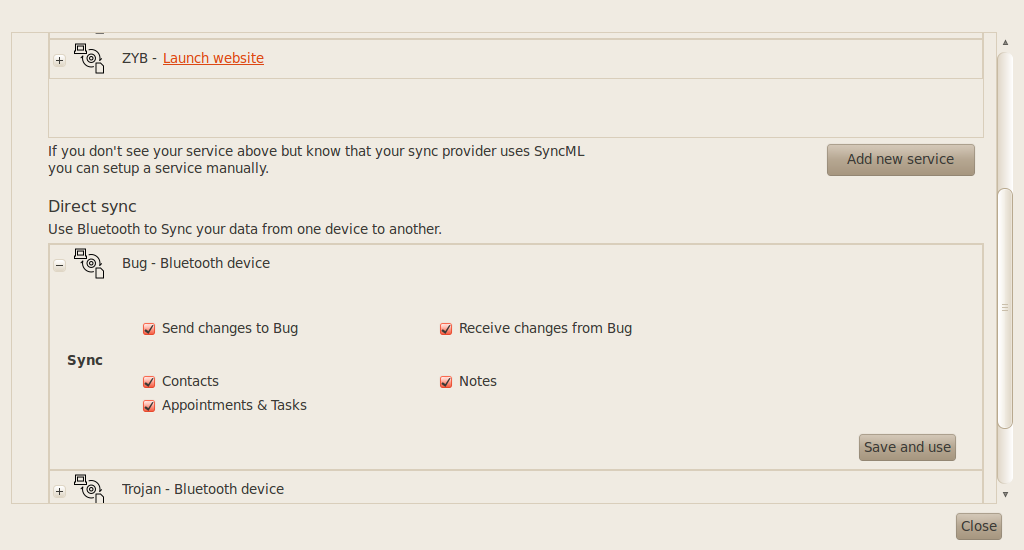Click the Bug Bluetooth device icon

click(90, 264)
